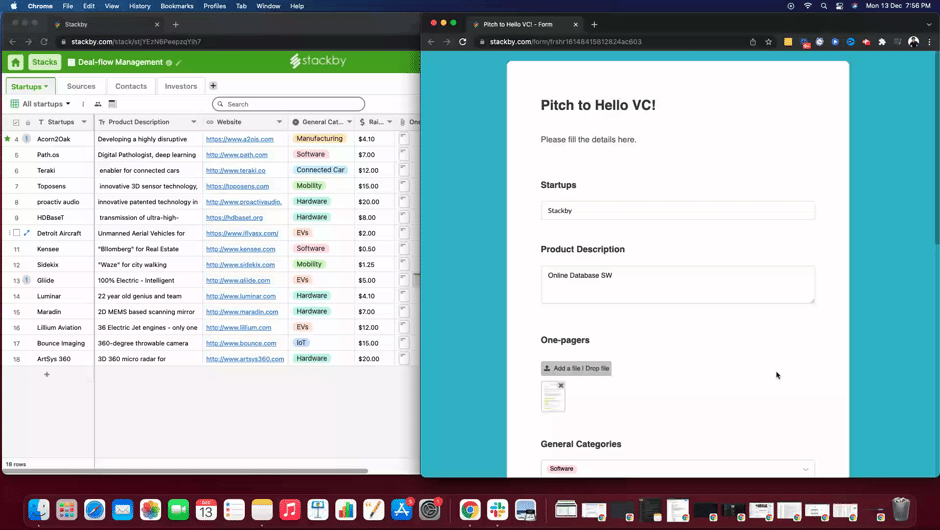Expand the Detroit Aircraft row with the arrow icon

(26, 233)
